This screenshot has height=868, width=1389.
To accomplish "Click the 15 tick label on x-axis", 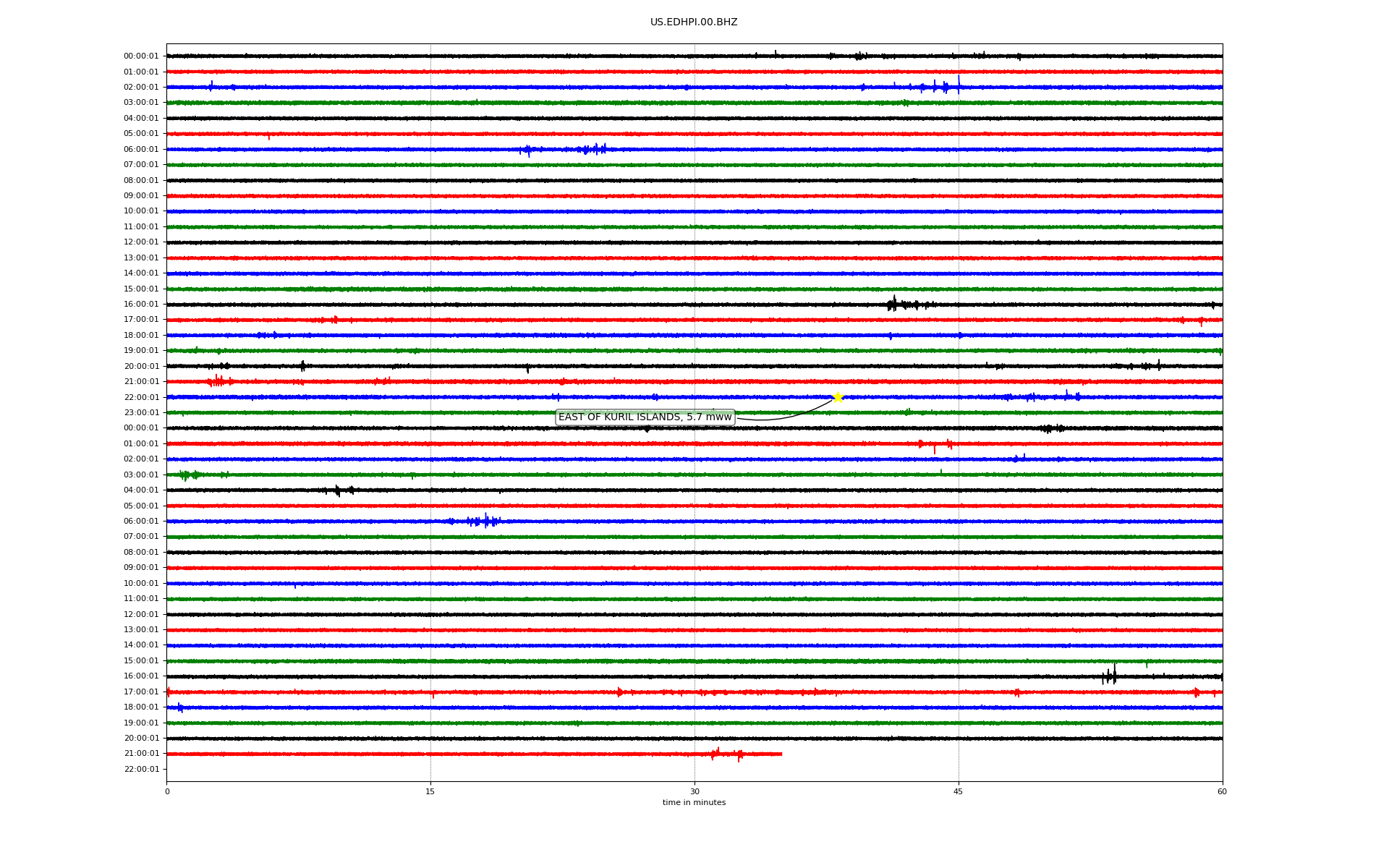I will pyautogui.click(x=430, y=791).
